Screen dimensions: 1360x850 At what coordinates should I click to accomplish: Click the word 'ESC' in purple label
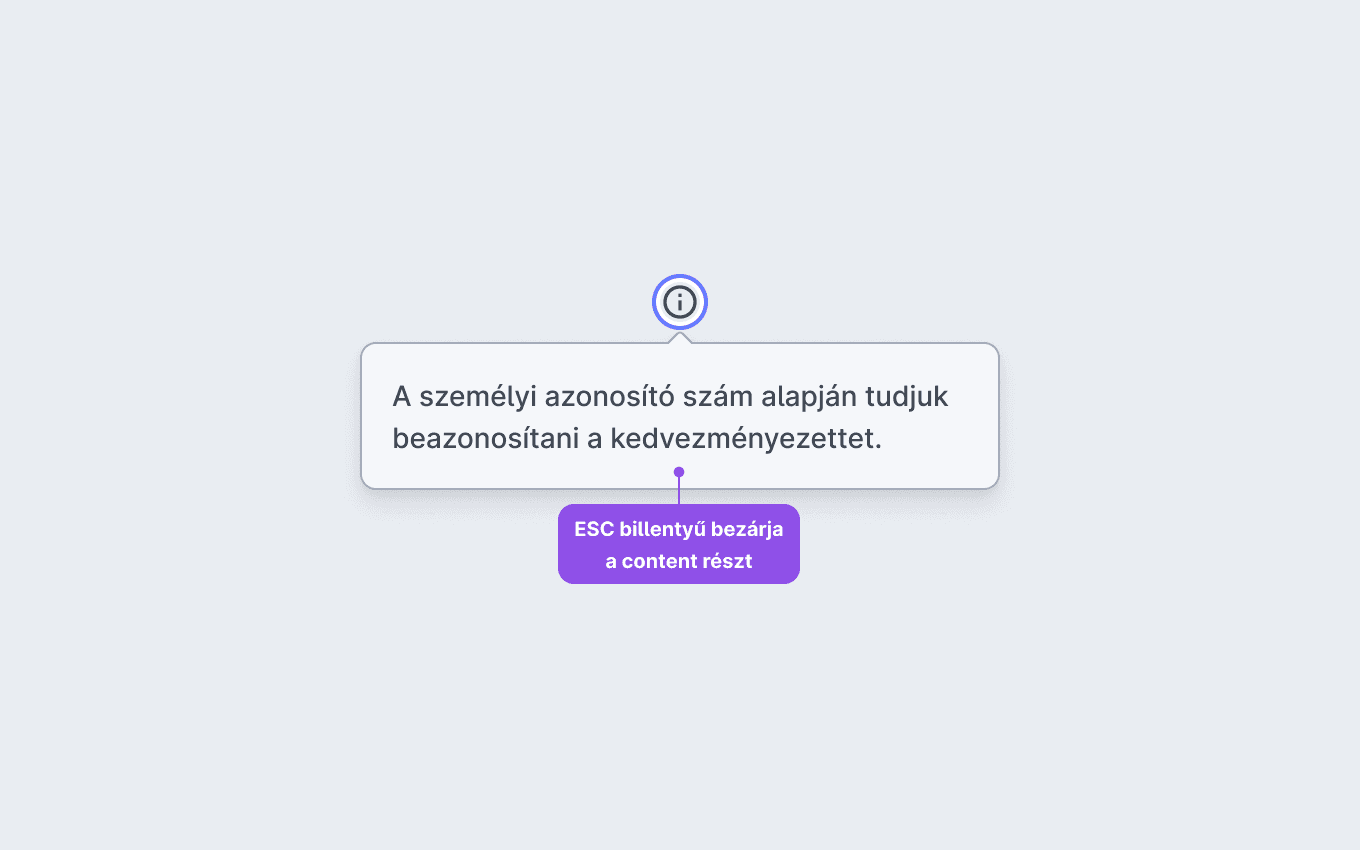(x=594, y=529)
